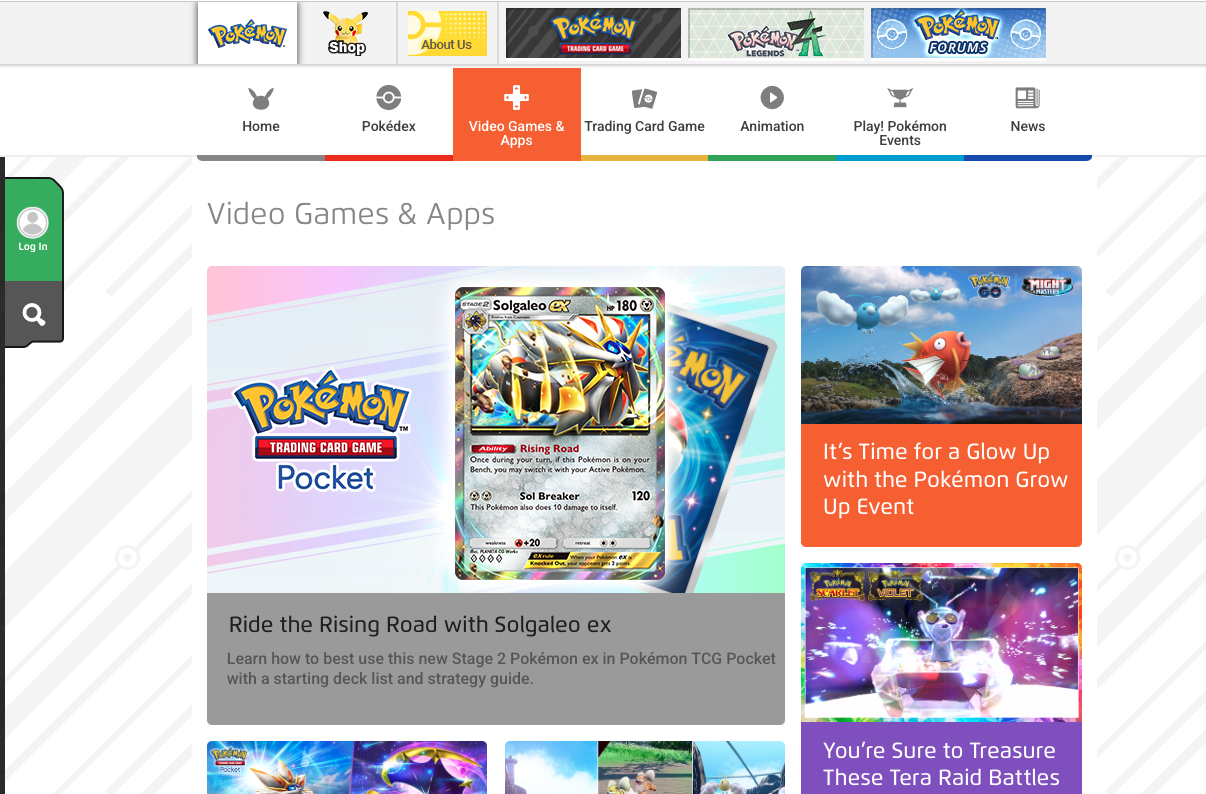Click the main Pokémon logo tab
This screenshot has width=1206, height=794.
(x=247, y=33)
